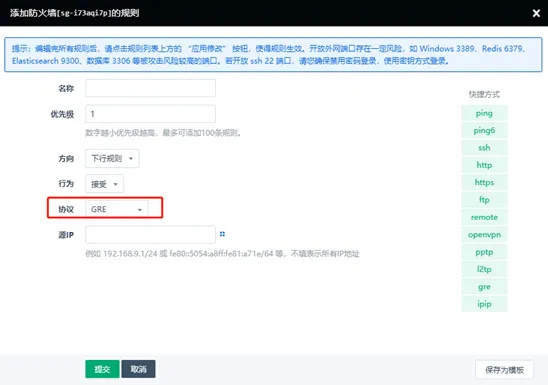Click the source IP example hint text
This screenshot has height=385, width=548.
pyautogui.click(x=222, y=254)
